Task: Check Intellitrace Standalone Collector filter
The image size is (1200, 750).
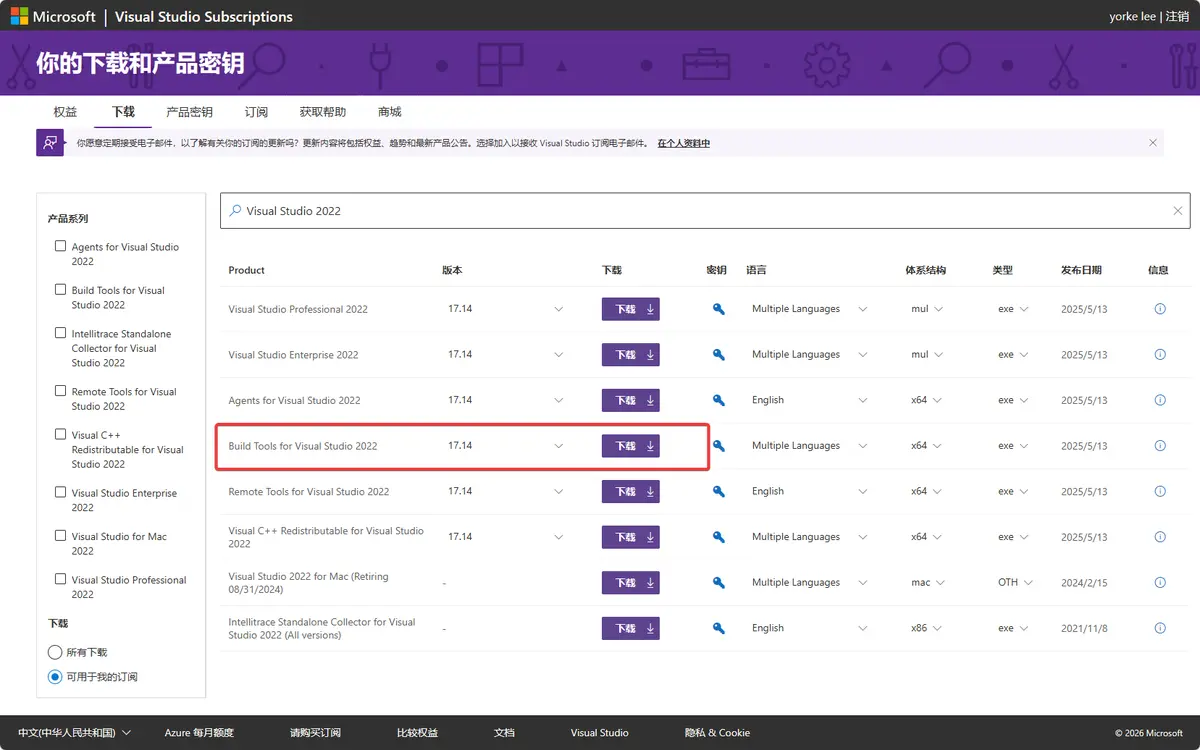Action: click(x=61, y=333)
